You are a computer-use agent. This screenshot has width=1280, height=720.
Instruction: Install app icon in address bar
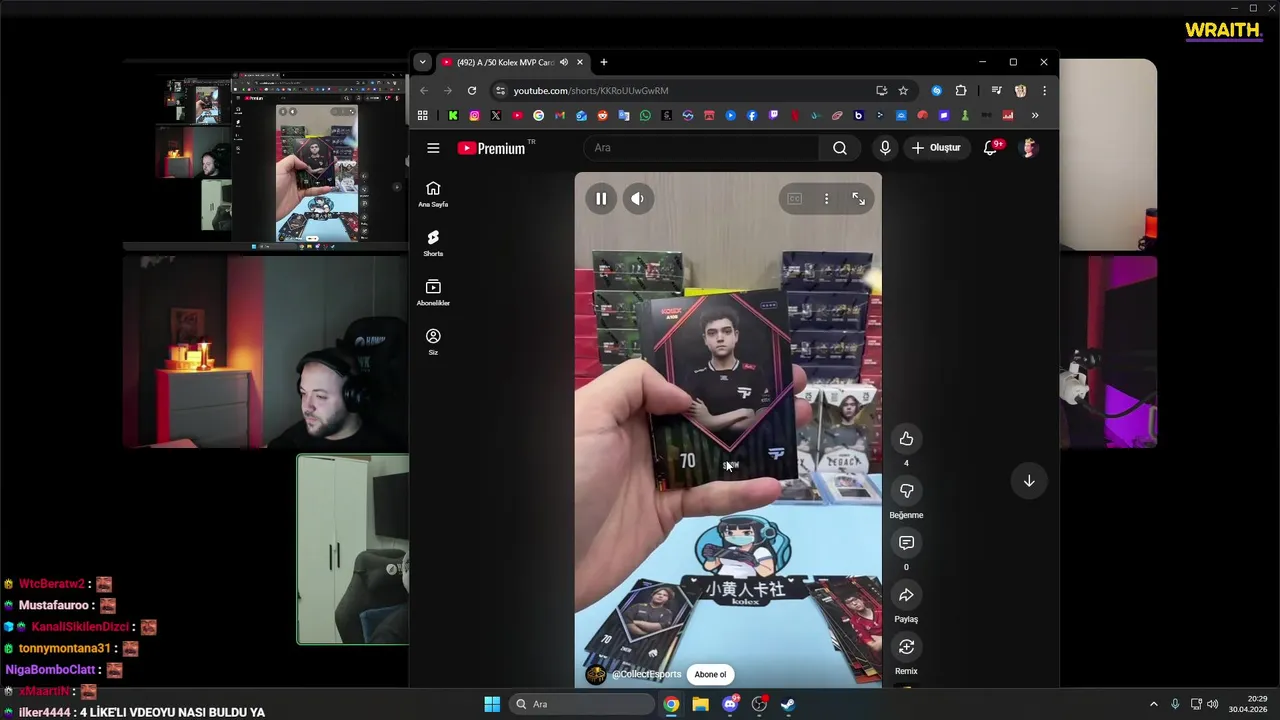click(881, 90)
